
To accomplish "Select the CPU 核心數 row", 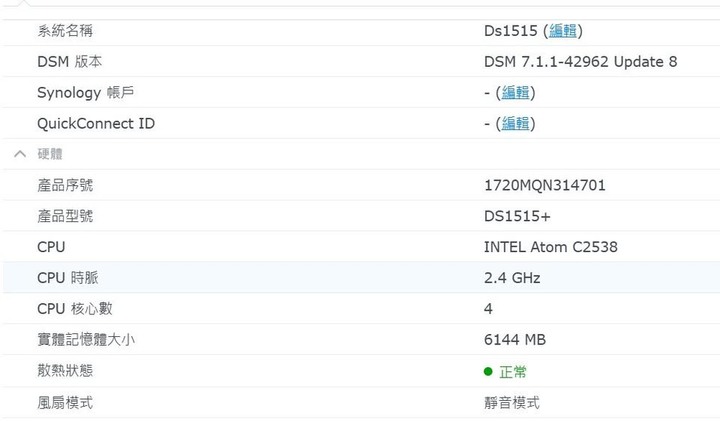I will click(361, 309).
